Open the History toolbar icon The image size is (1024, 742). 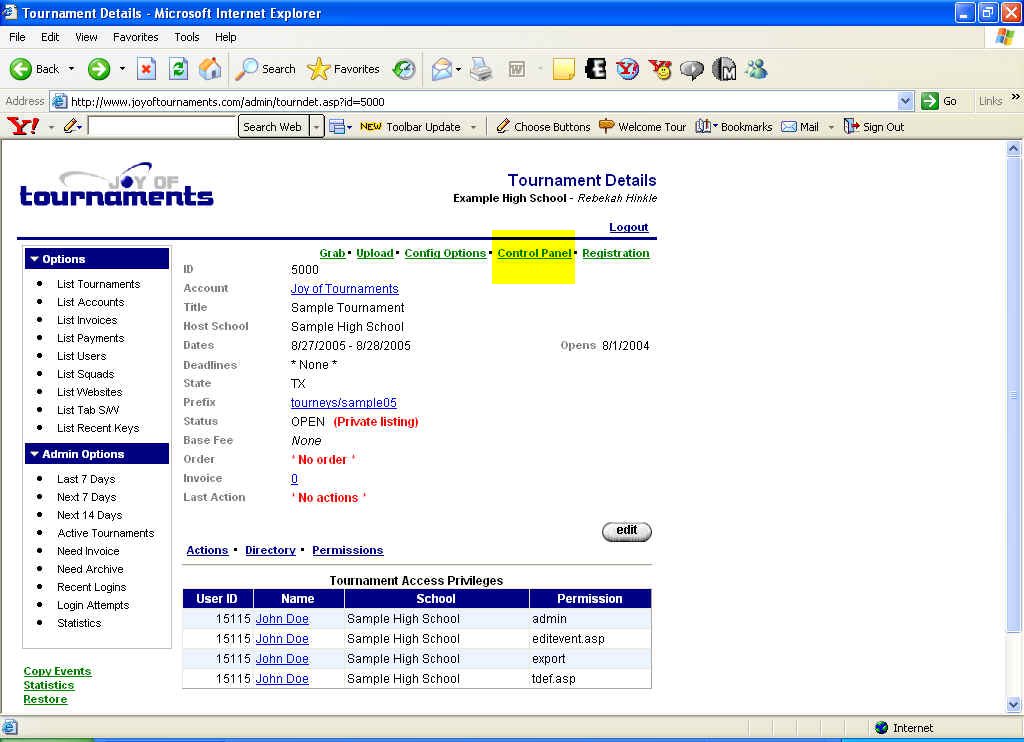(404, 69)
